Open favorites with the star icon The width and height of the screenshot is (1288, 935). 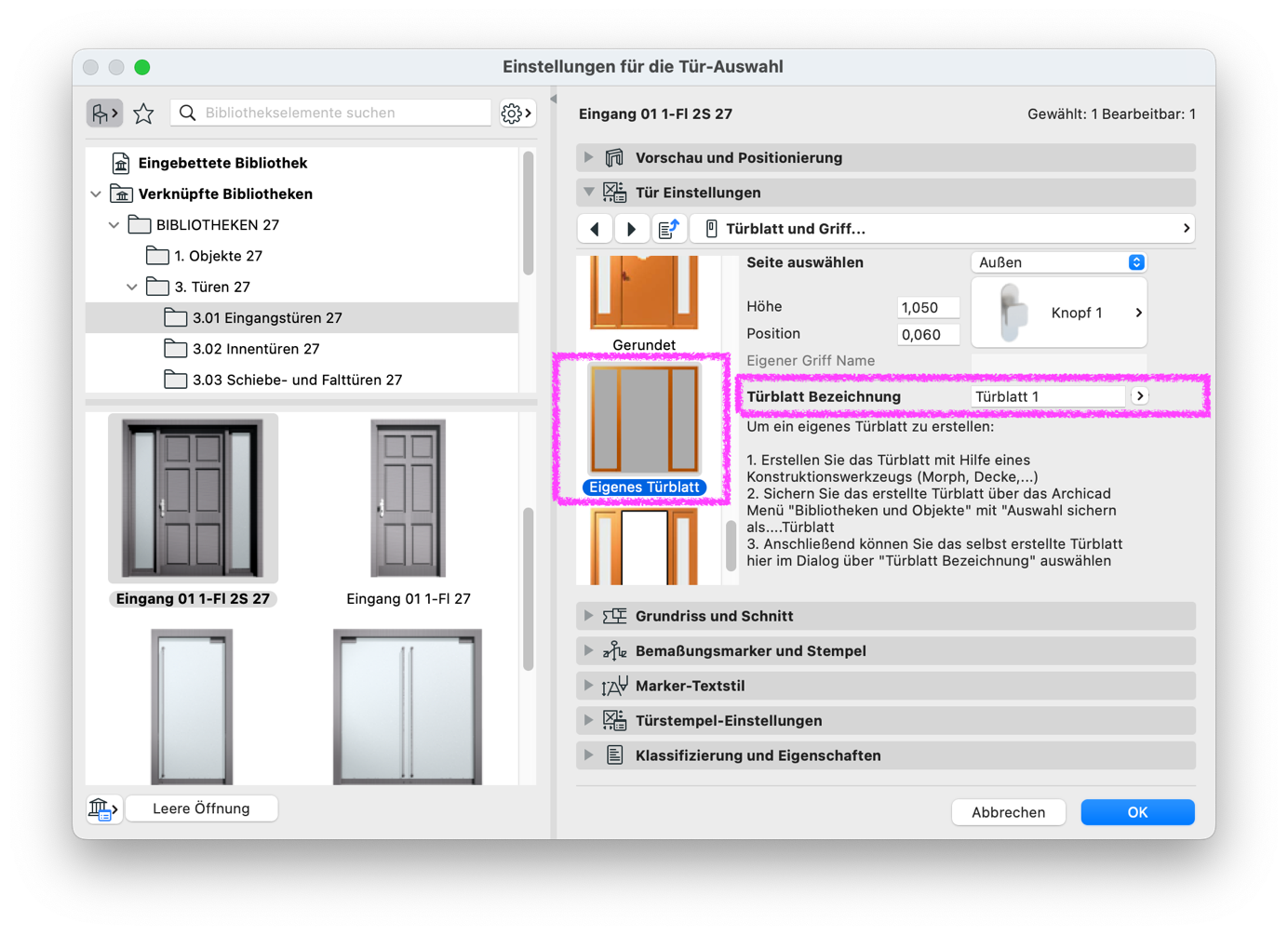point(143,114)
